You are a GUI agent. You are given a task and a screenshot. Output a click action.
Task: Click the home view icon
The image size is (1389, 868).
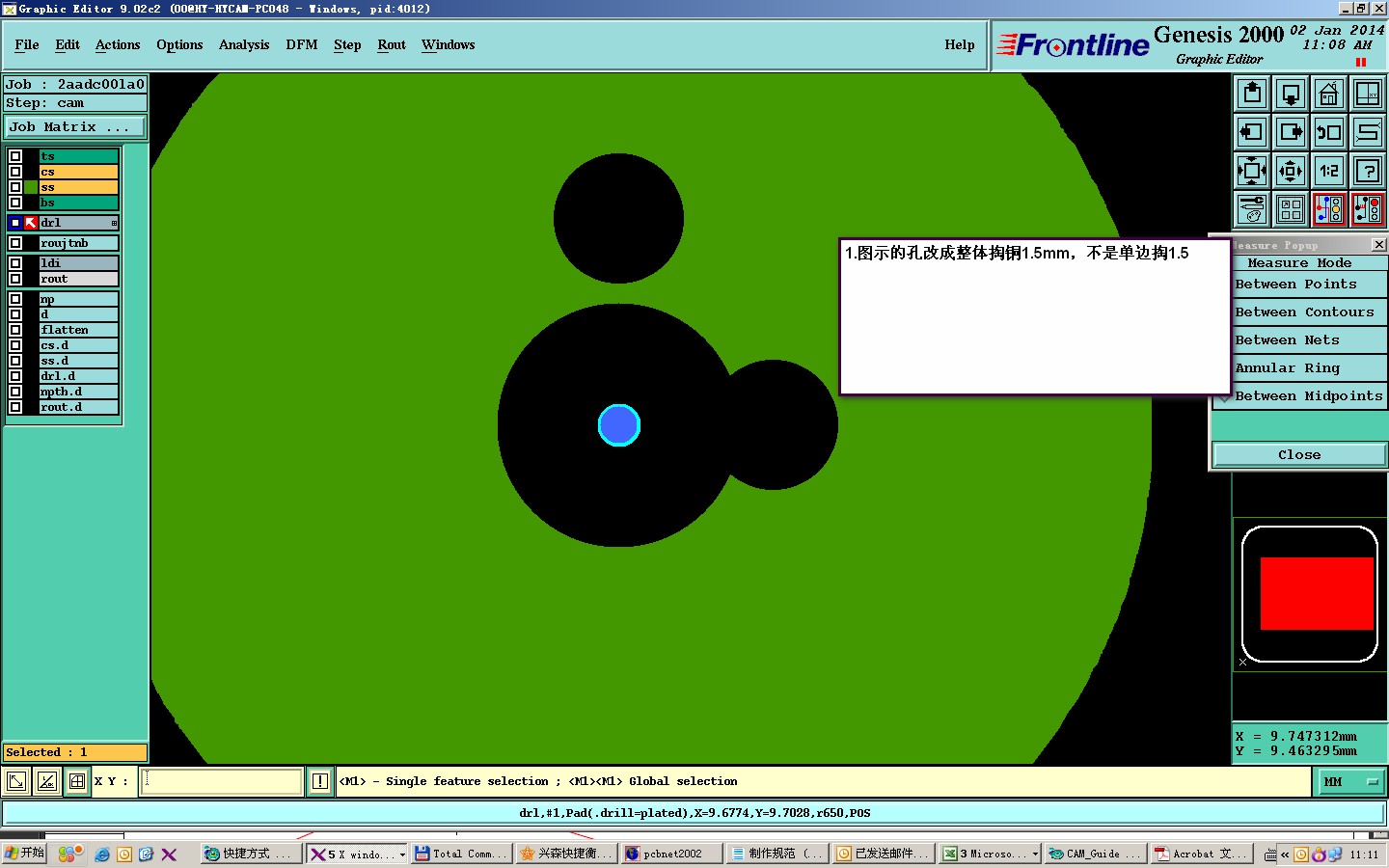tap(1329, 94)
